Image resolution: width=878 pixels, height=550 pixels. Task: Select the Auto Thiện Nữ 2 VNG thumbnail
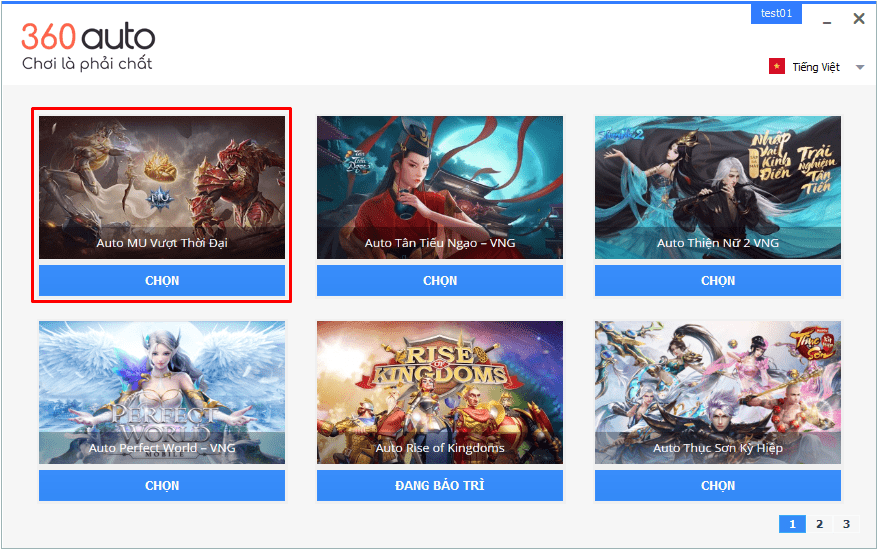pyautogui.click(x=718, y=188)
